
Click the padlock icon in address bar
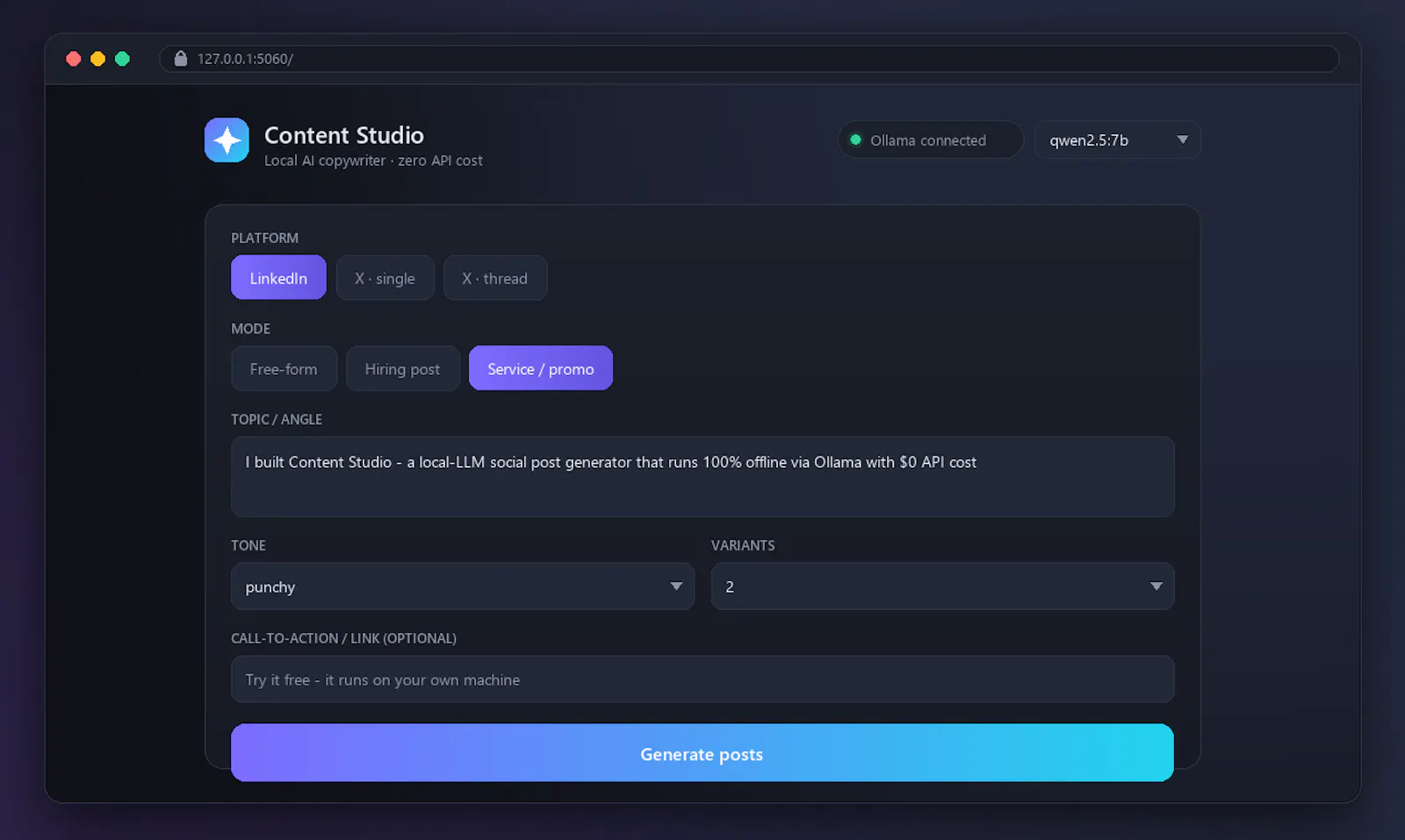pyautogui.click(x=181, y=59)
